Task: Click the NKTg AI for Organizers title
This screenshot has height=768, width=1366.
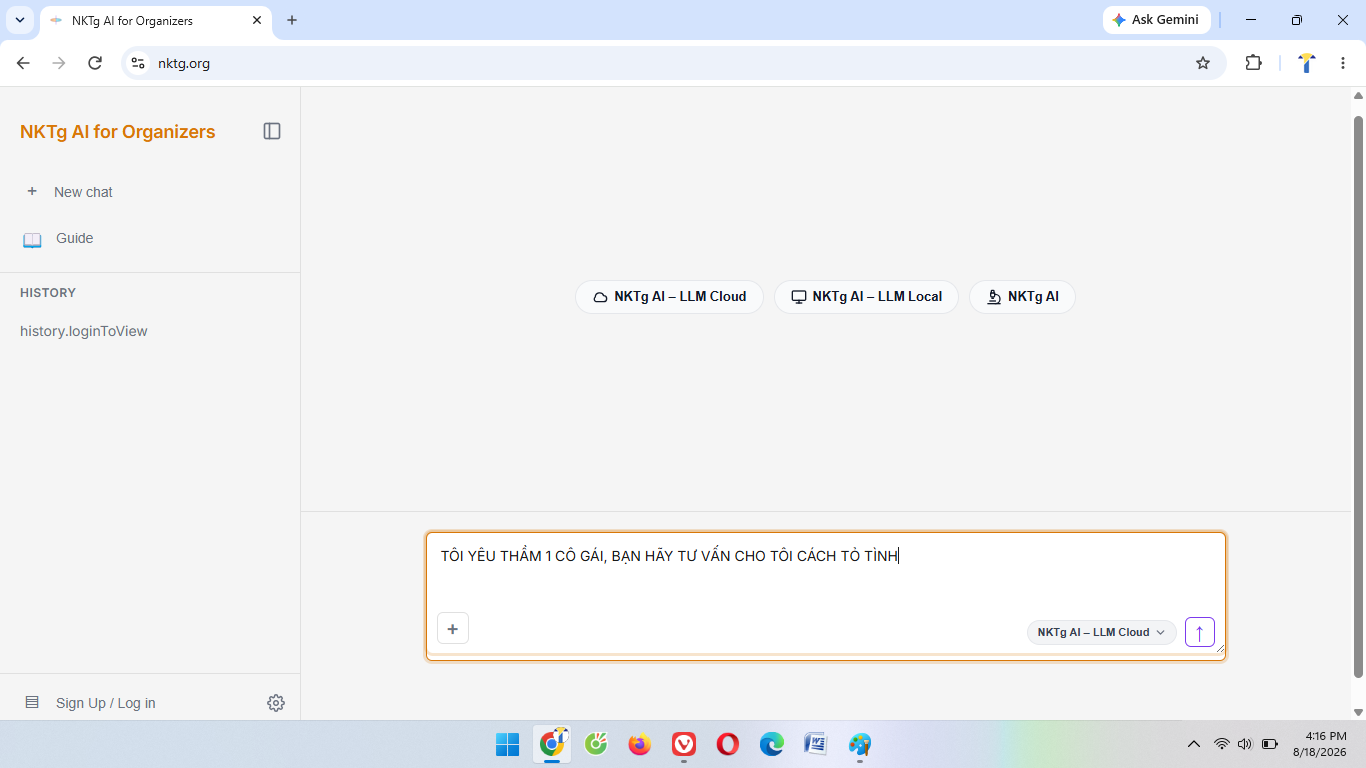Action: click(118, 132)
